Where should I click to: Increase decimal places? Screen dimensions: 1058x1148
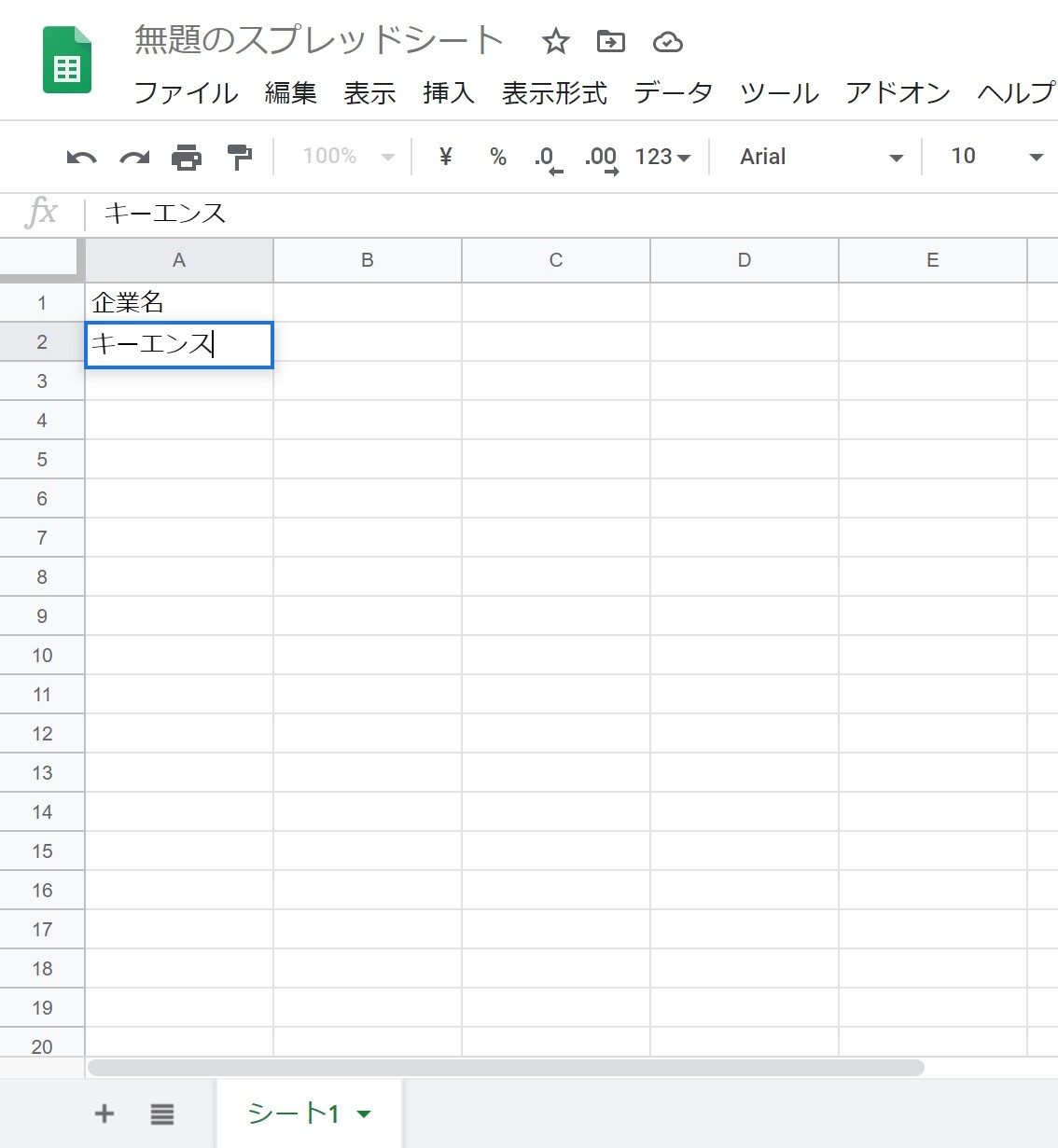[602, 159]
